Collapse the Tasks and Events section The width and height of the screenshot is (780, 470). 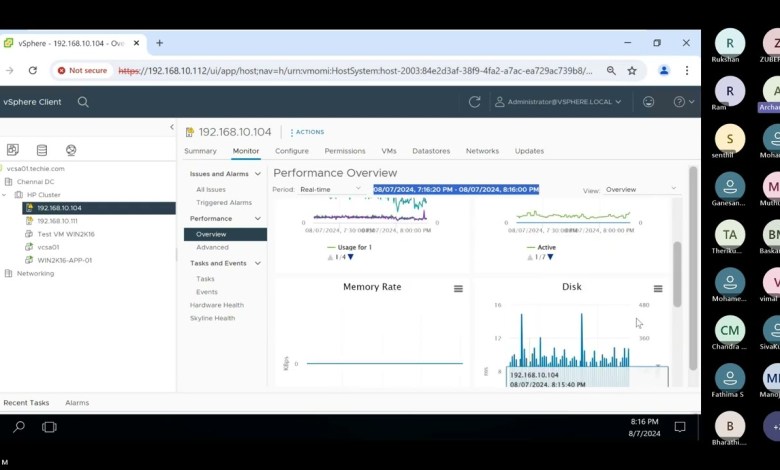click(258, 264)
